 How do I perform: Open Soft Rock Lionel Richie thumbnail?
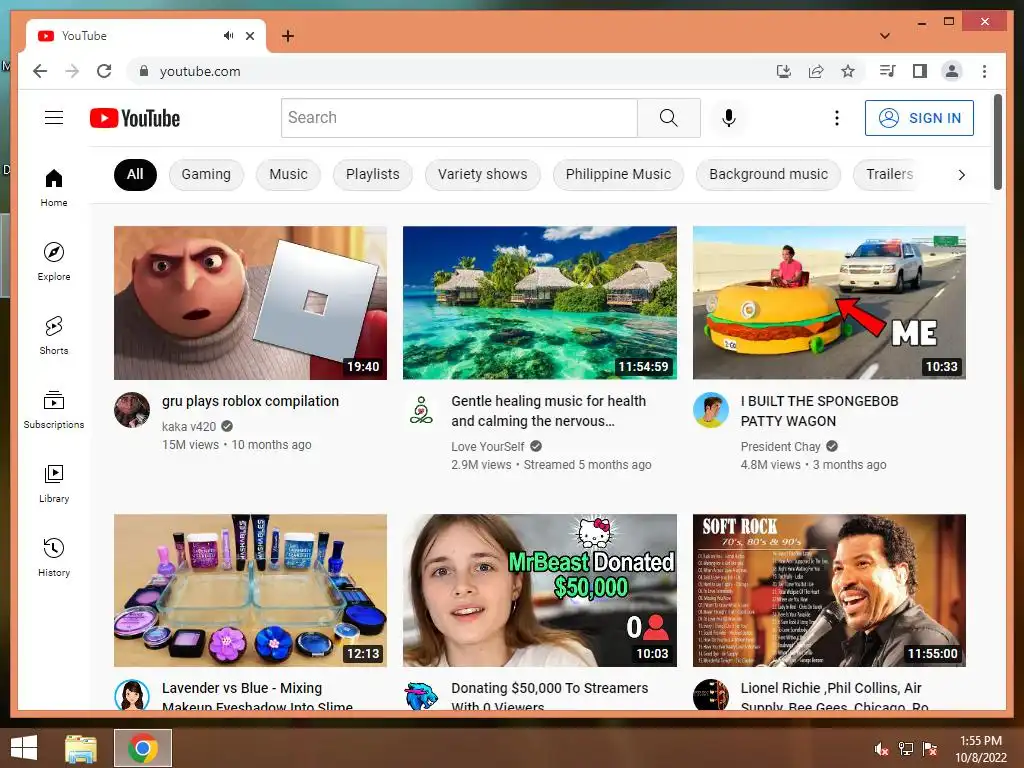(829, 590)
